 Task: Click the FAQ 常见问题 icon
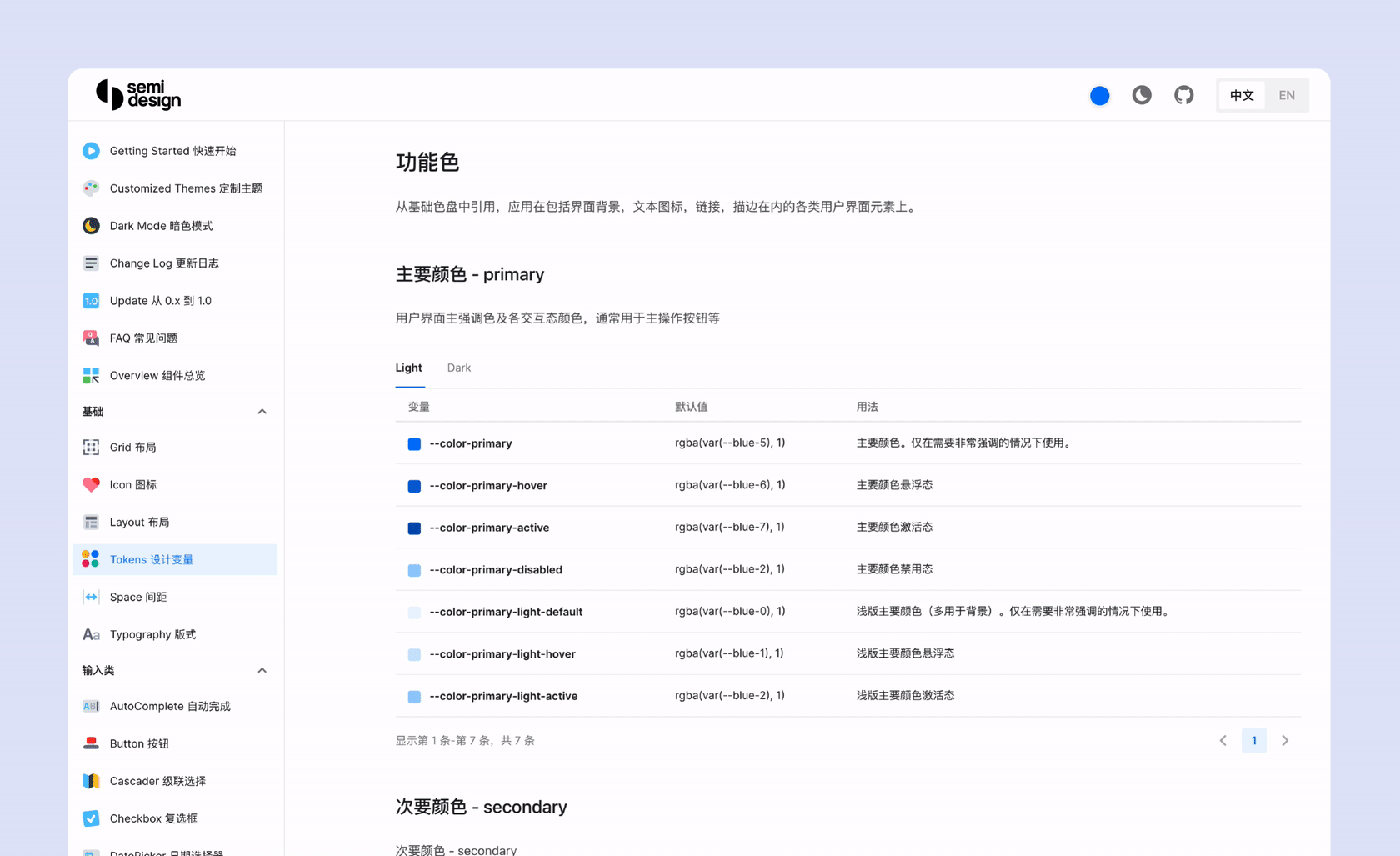91,338
